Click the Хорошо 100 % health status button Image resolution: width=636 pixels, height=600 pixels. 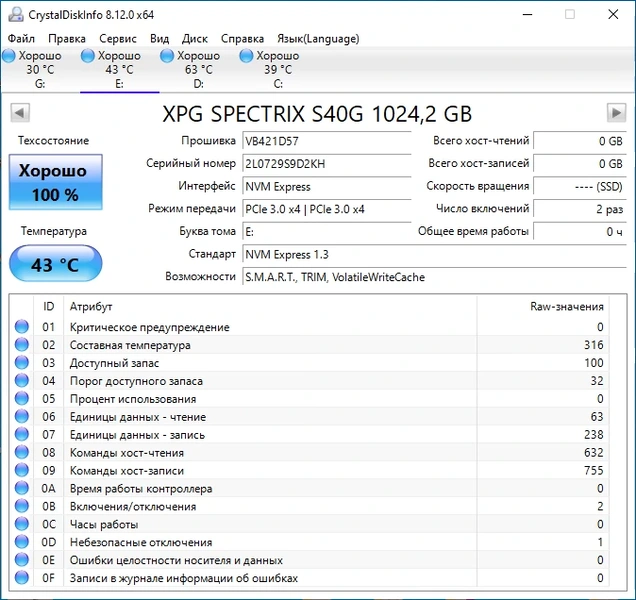[54, 182]
